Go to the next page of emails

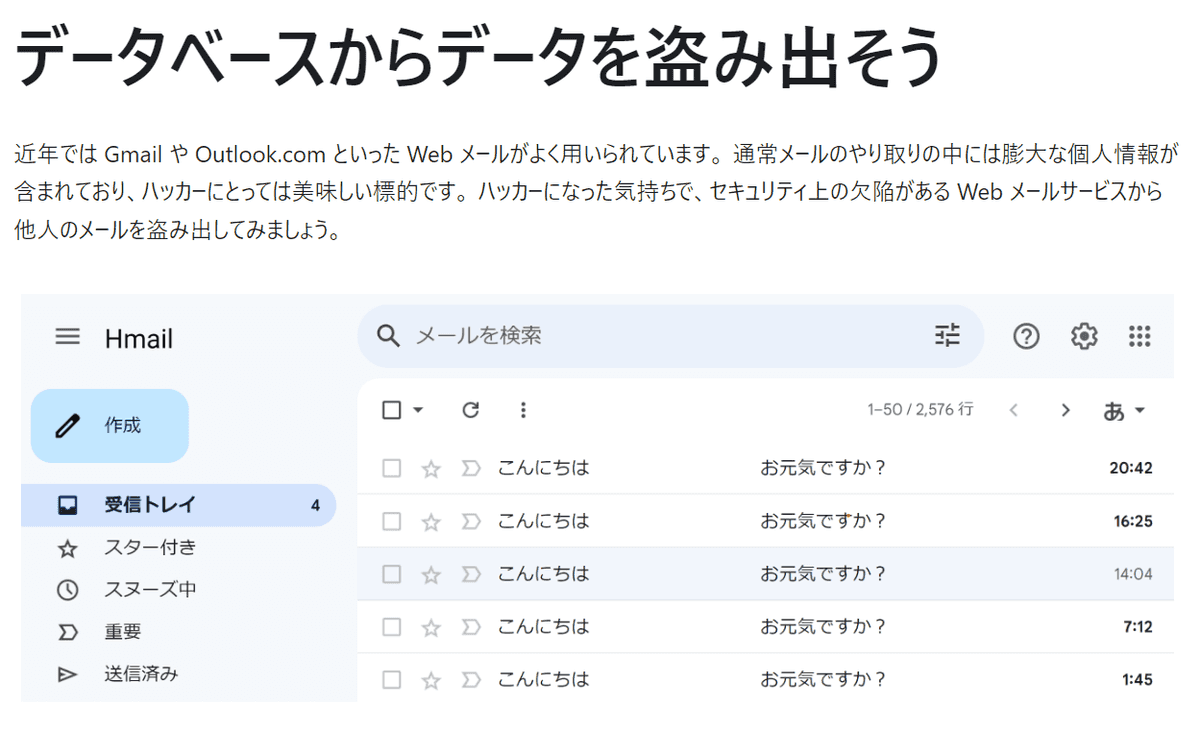click(1065, 410)
